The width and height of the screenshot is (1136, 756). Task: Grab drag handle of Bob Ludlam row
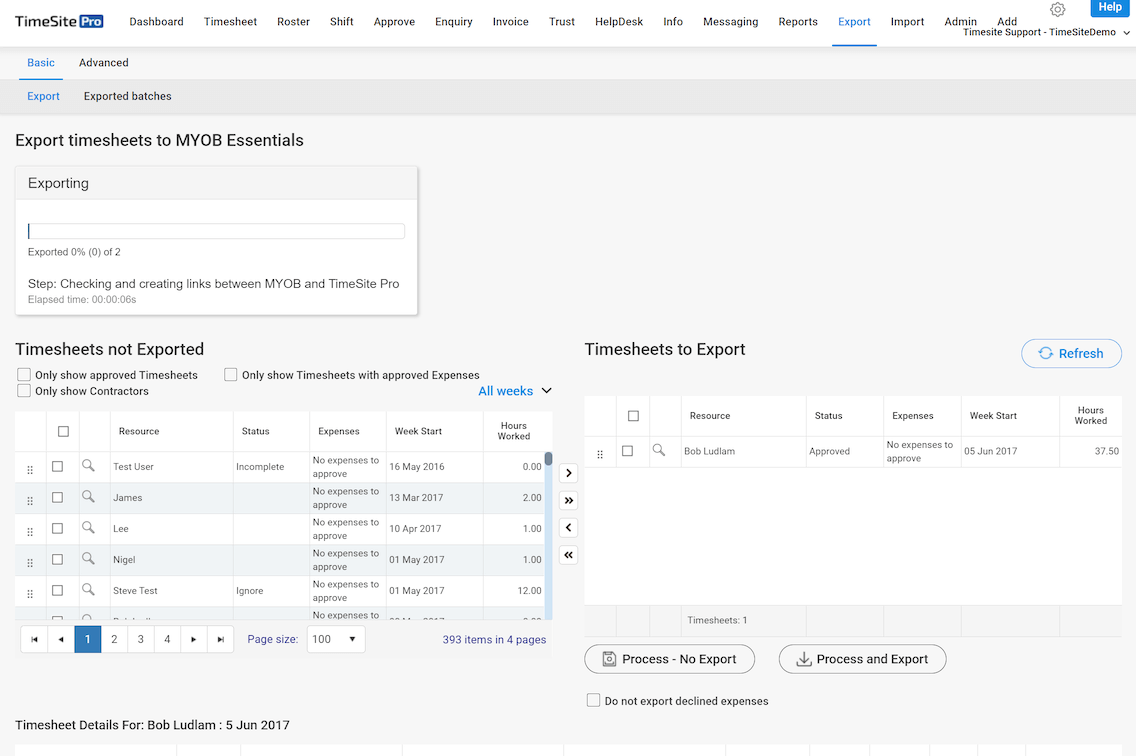coord(600,454)
